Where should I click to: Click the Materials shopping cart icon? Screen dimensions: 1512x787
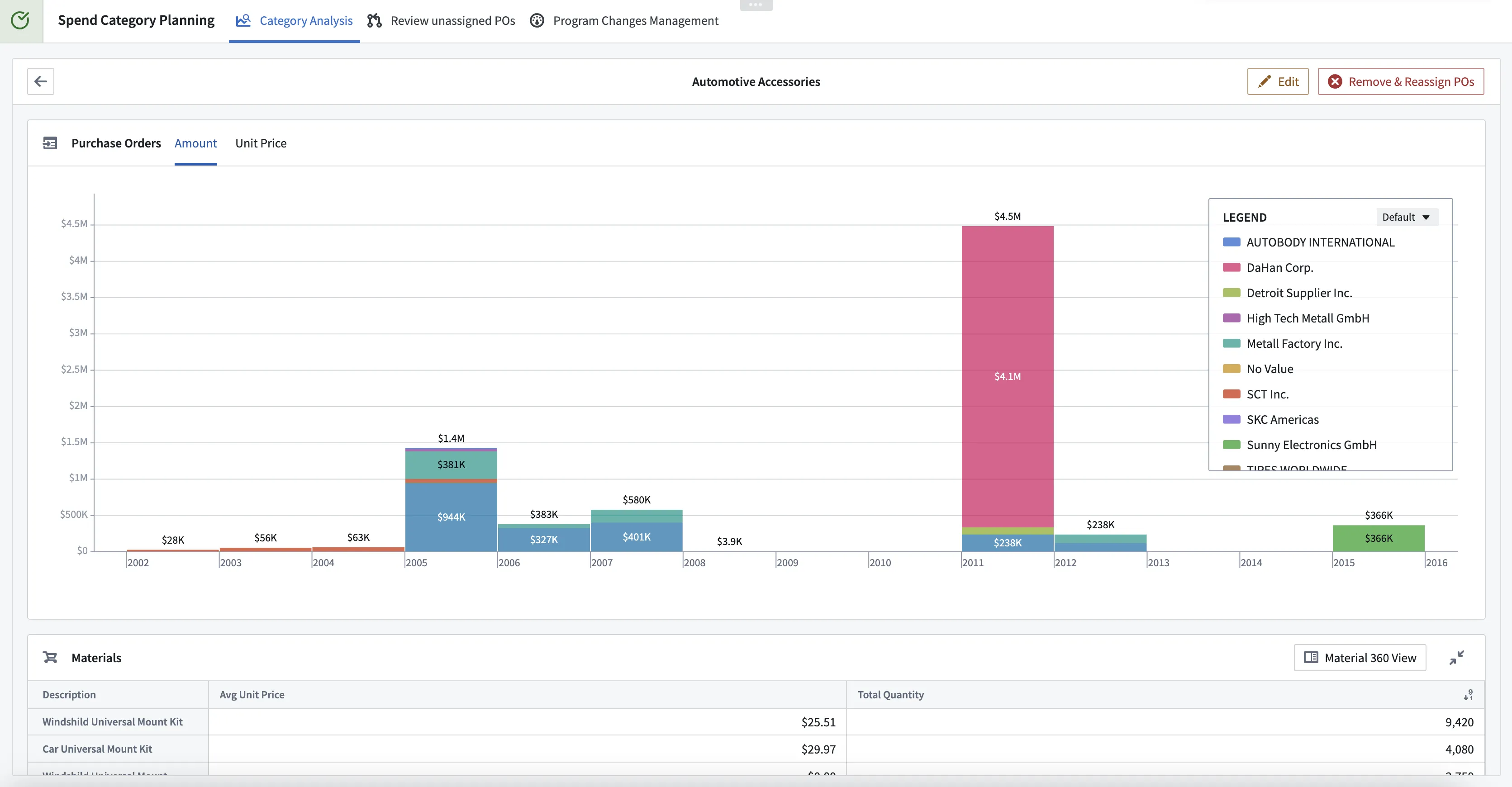click(x=50, y=657)
